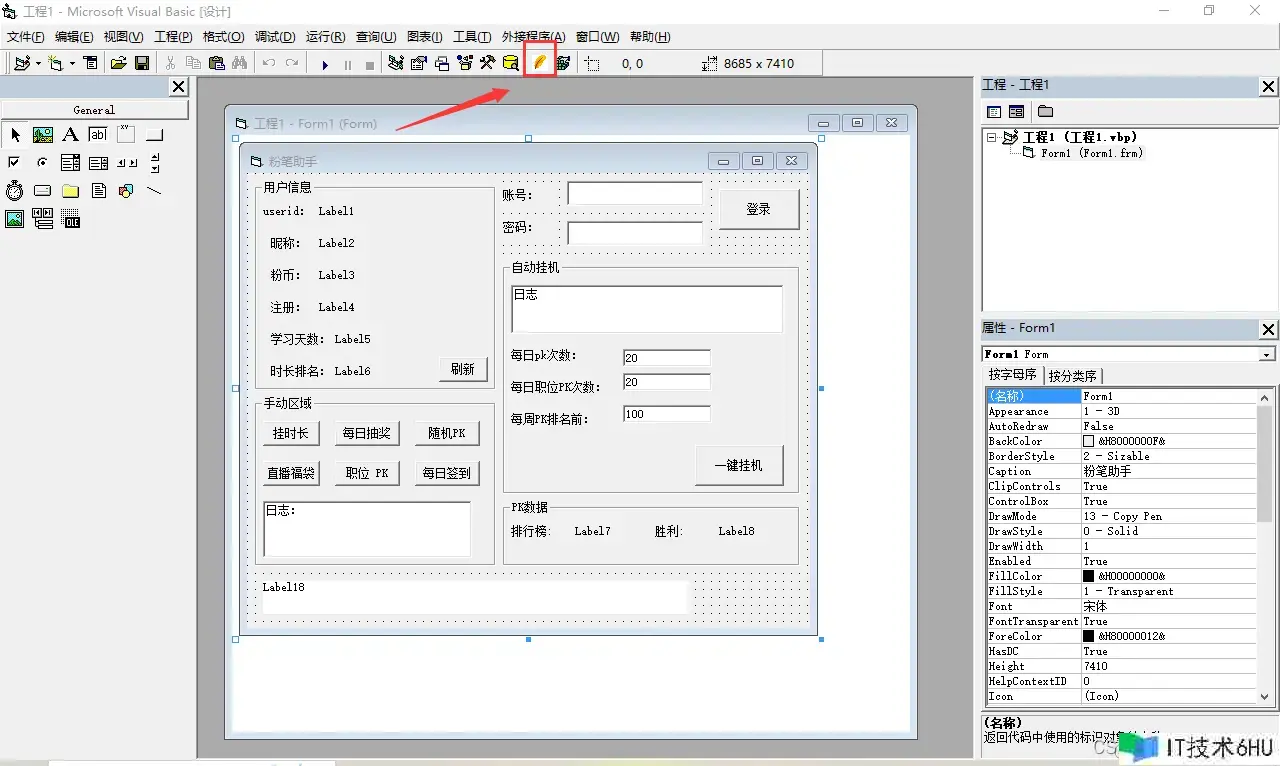This screenshot has height=766, width=1280.
Task: Select the OptionButton control in toolbox
Action: point(43,162)
